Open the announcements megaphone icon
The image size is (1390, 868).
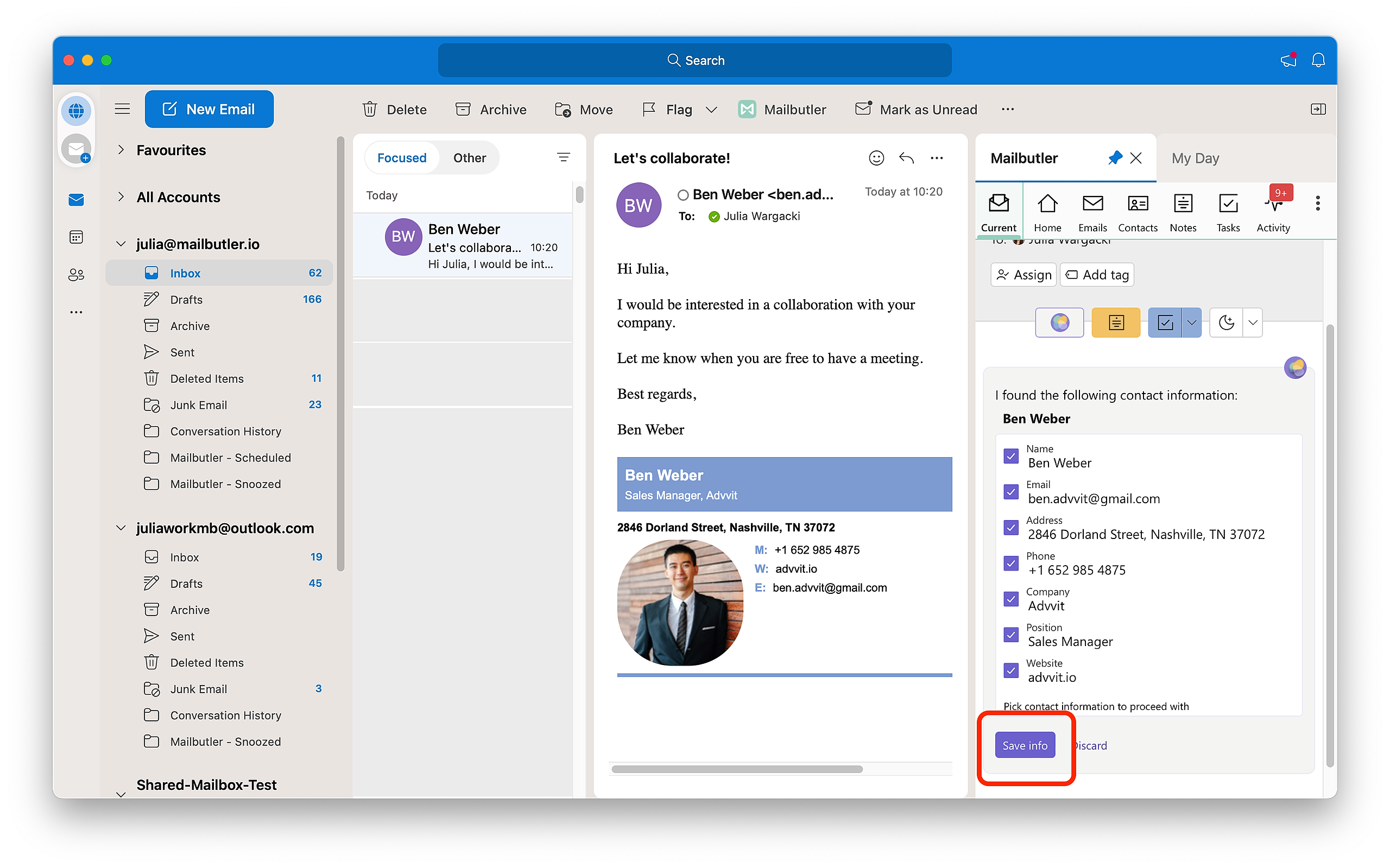[1288, 60]
